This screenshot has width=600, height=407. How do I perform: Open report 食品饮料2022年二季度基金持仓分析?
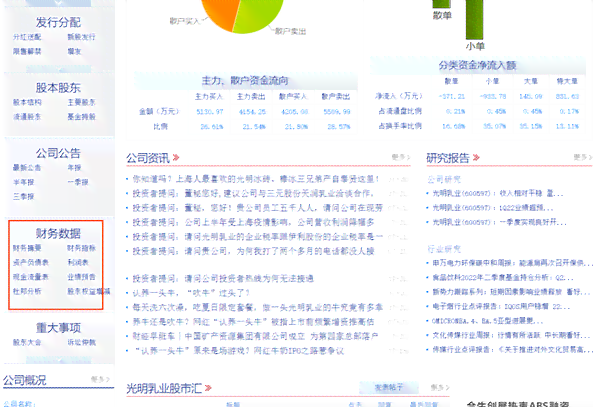(x=503, y=278)
